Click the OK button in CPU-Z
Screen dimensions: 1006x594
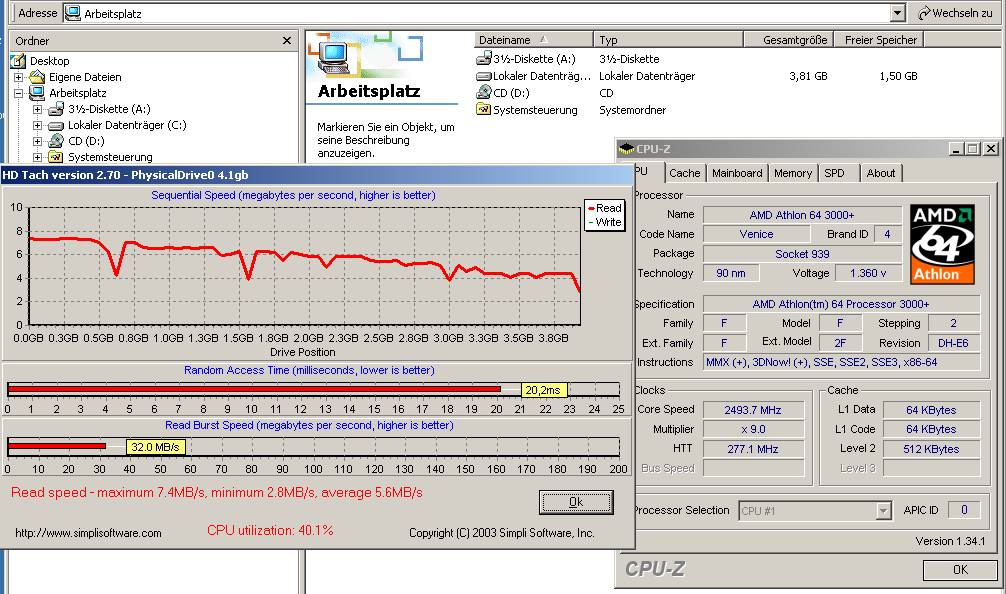pos(960,570)
